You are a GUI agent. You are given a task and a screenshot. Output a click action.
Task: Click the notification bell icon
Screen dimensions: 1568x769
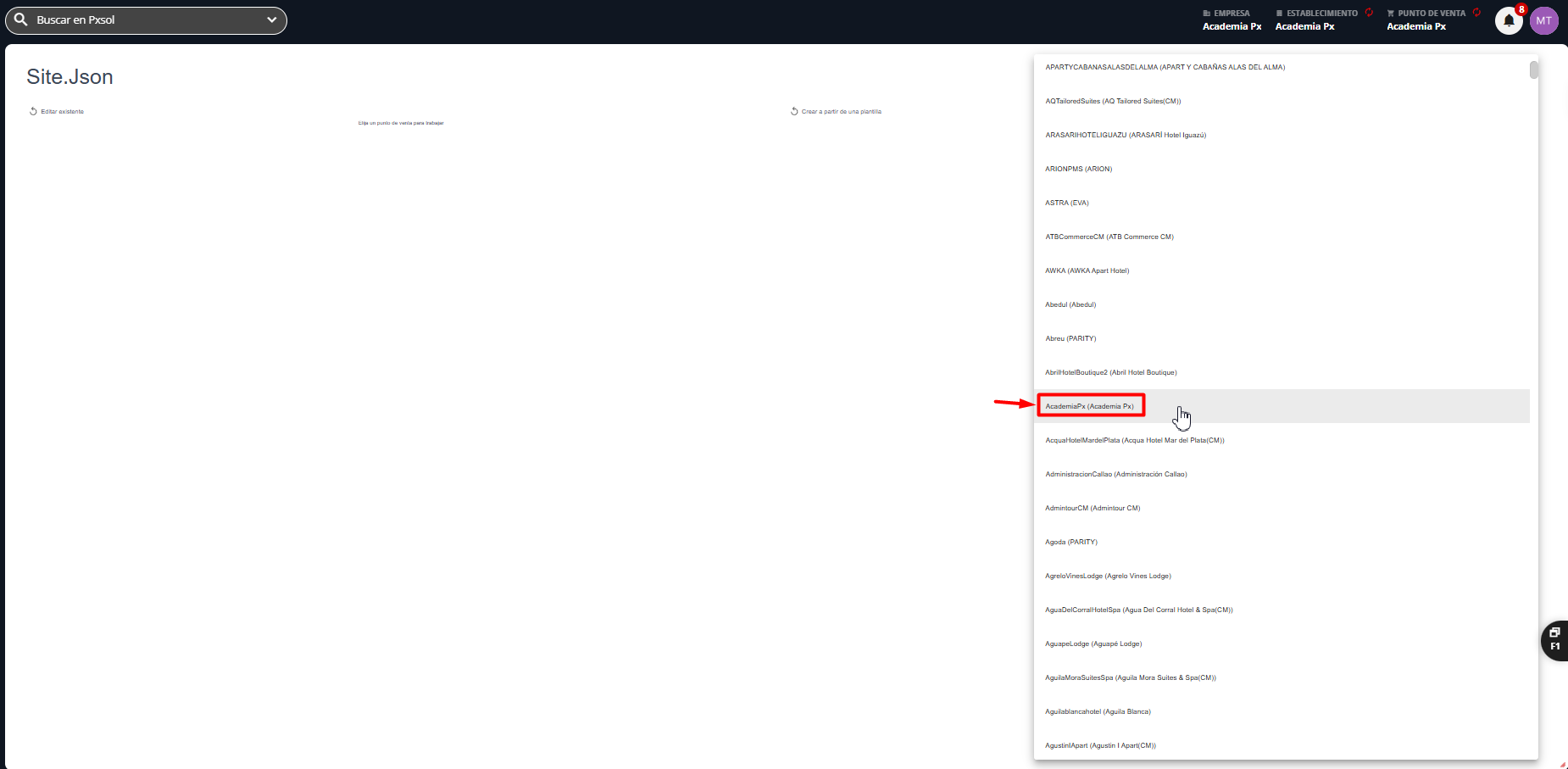(x=1509, y=20)
